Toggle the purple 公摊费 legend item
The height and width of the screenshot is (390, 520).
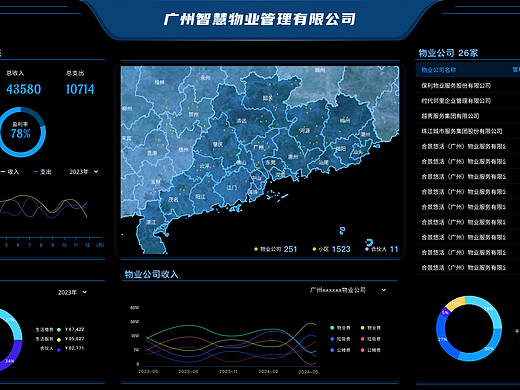pos(340,350)
